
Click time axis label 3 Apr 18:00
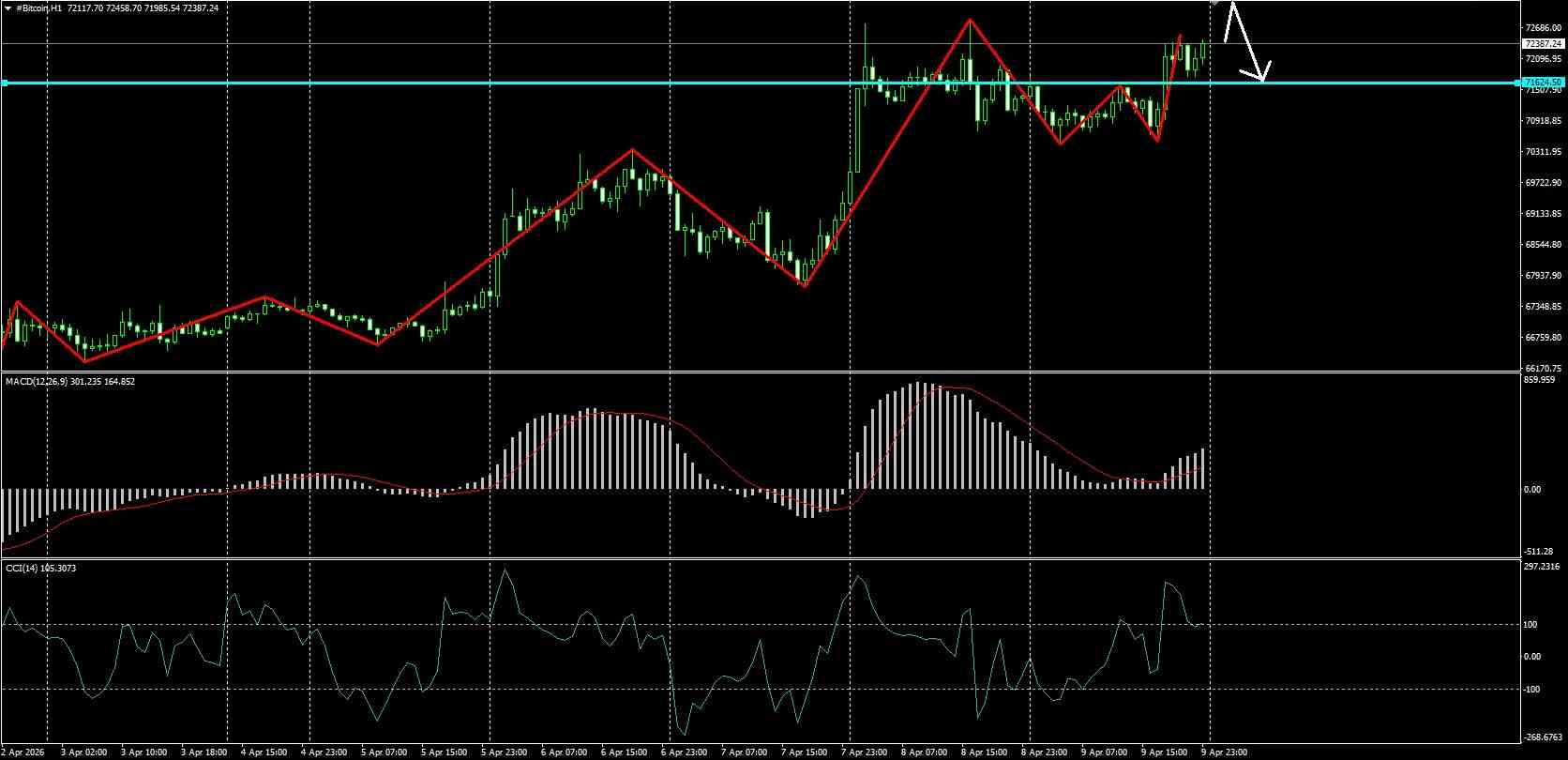[x=204, y=752]
